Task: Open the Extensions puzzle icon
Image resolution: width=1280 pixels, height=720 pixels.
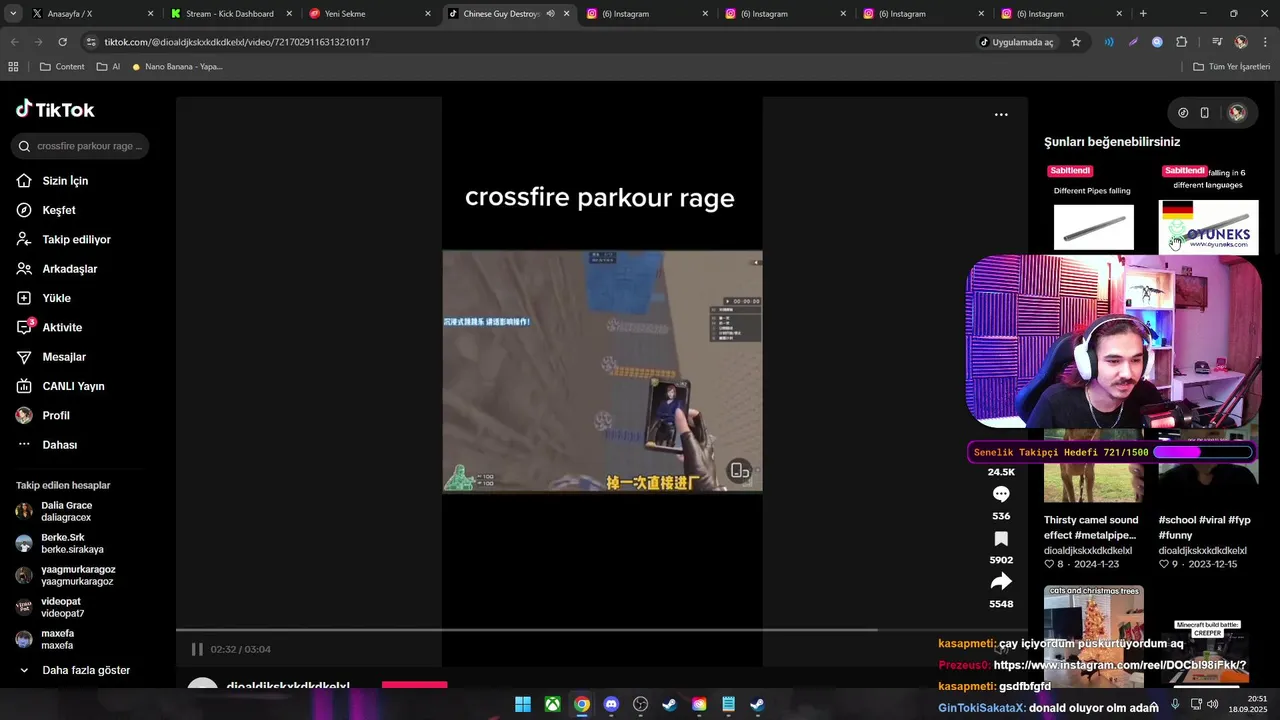Action: (1181, 42)
